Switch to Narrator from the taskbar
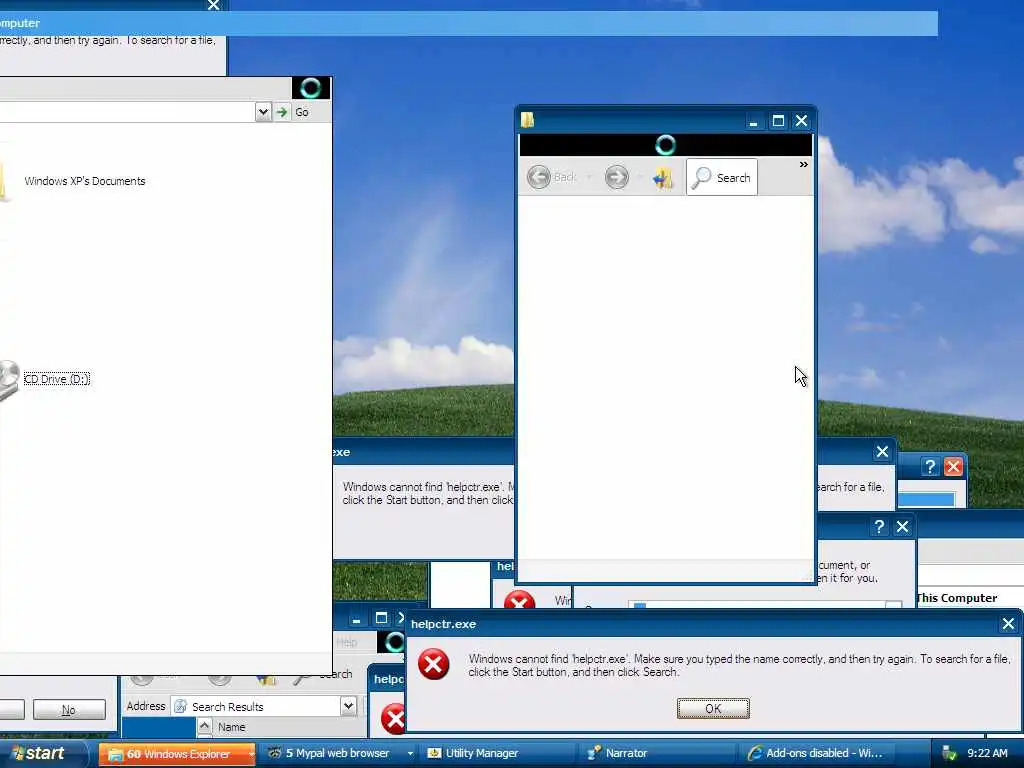Viewport: 1024px width, 768px height. [x=658, y=753]
